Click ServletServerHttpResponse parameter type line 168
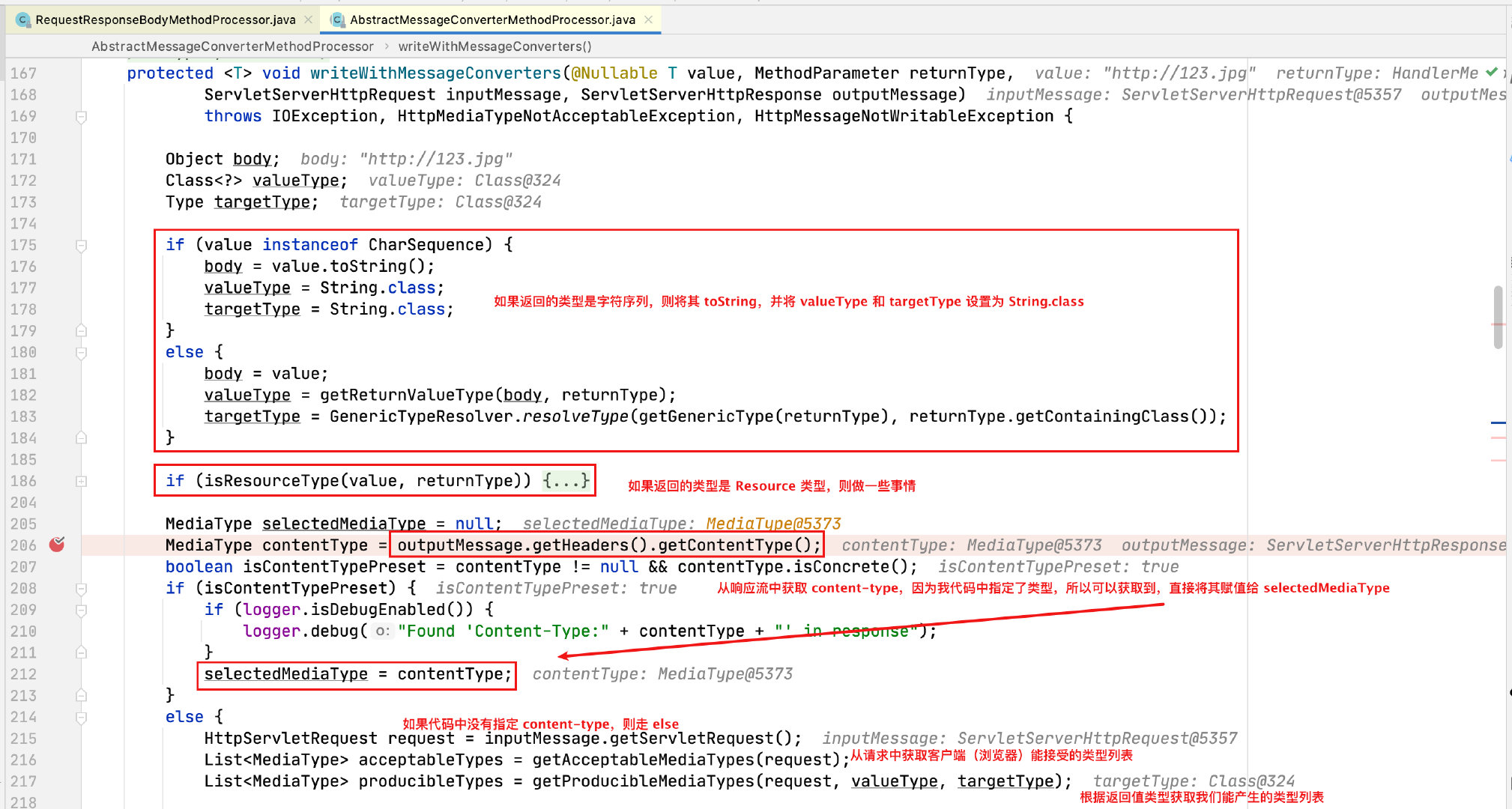Screen dimensions: 1512x809 701,95
